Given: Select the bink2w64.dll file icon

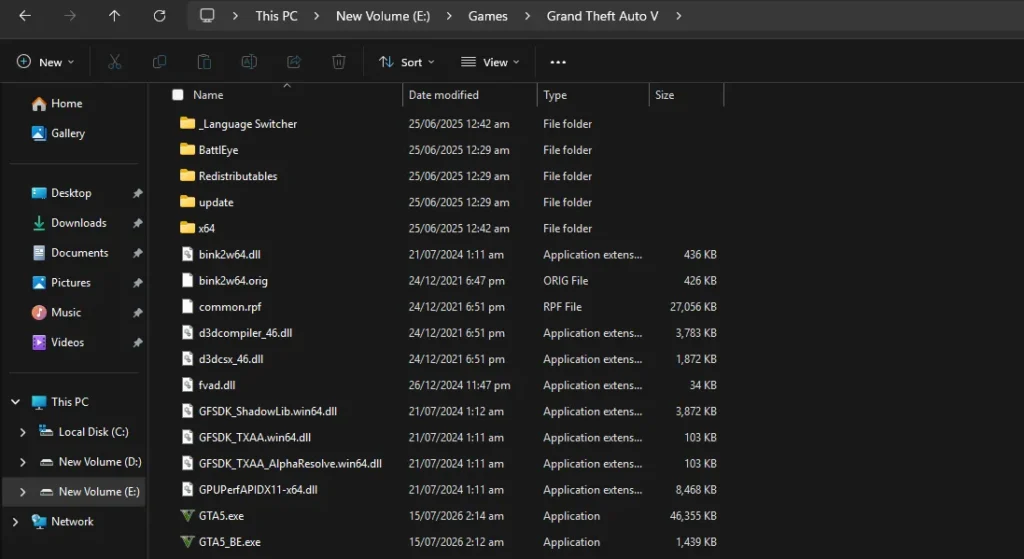Looking at the screenshot, I should [x=187, y=255].
